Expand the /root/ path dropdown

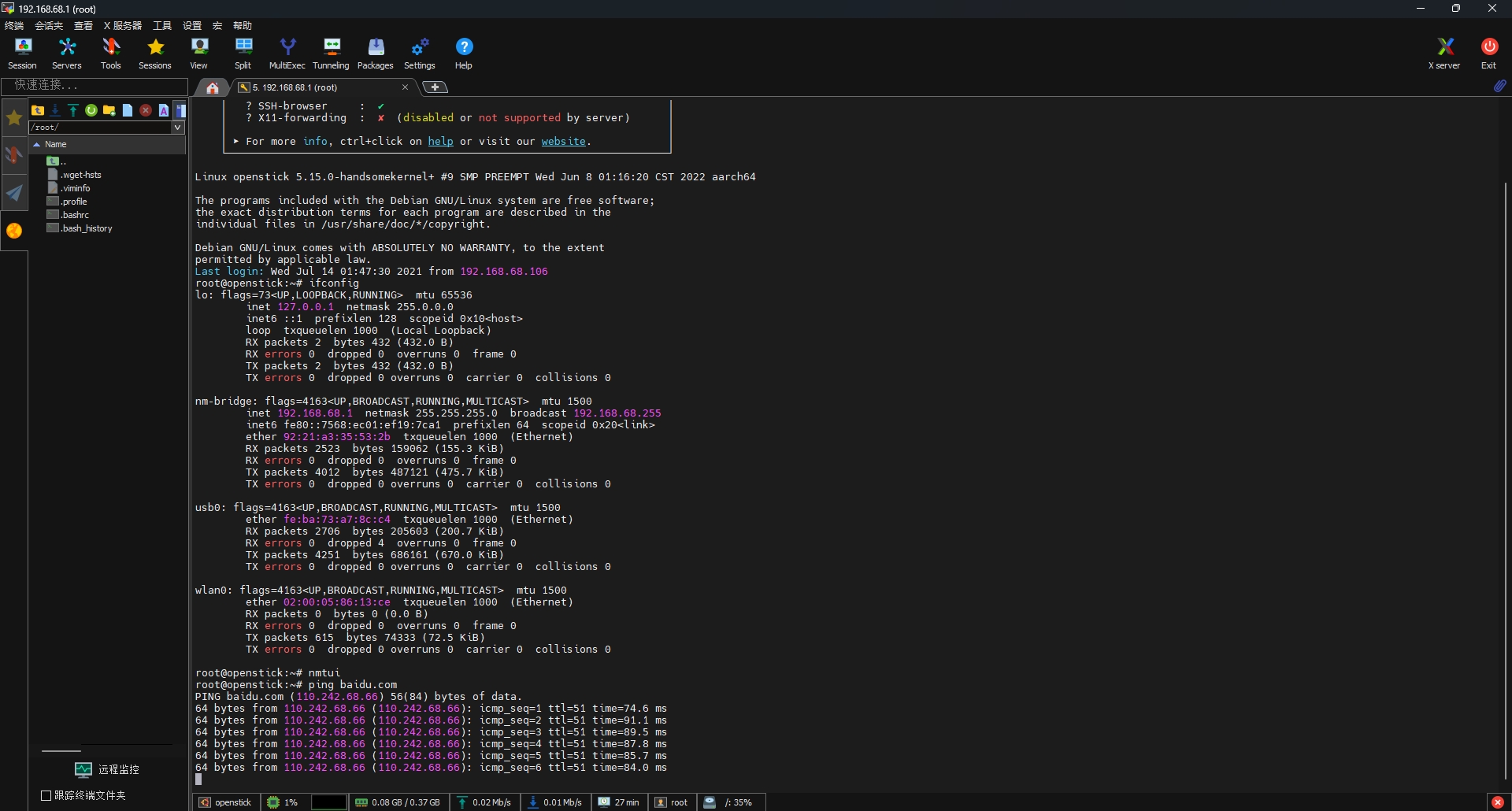pyautogui.click(x=177, y=127)
